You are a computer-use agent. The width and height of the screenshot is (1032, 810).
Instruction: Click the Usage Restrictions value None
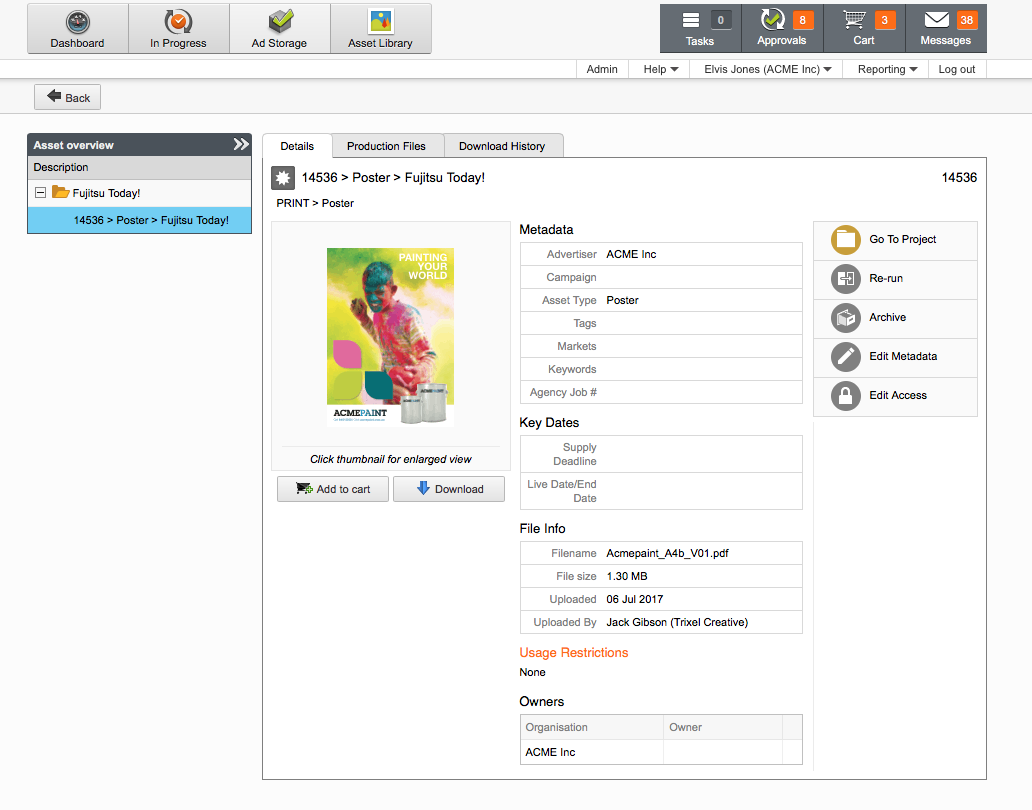tap(532, 672)
